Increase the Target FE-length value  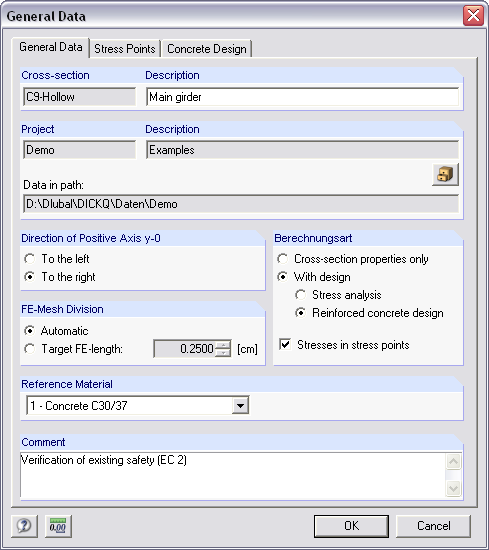click(222, 345)
